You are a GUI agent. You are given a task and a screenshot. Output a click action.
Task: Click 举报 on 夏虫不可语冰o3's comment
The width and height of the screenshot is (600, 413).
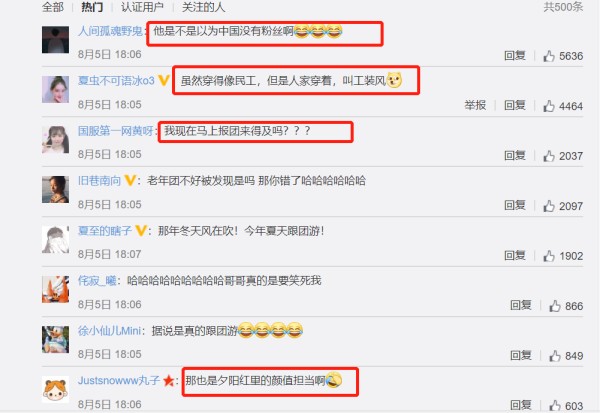[475, 105]
